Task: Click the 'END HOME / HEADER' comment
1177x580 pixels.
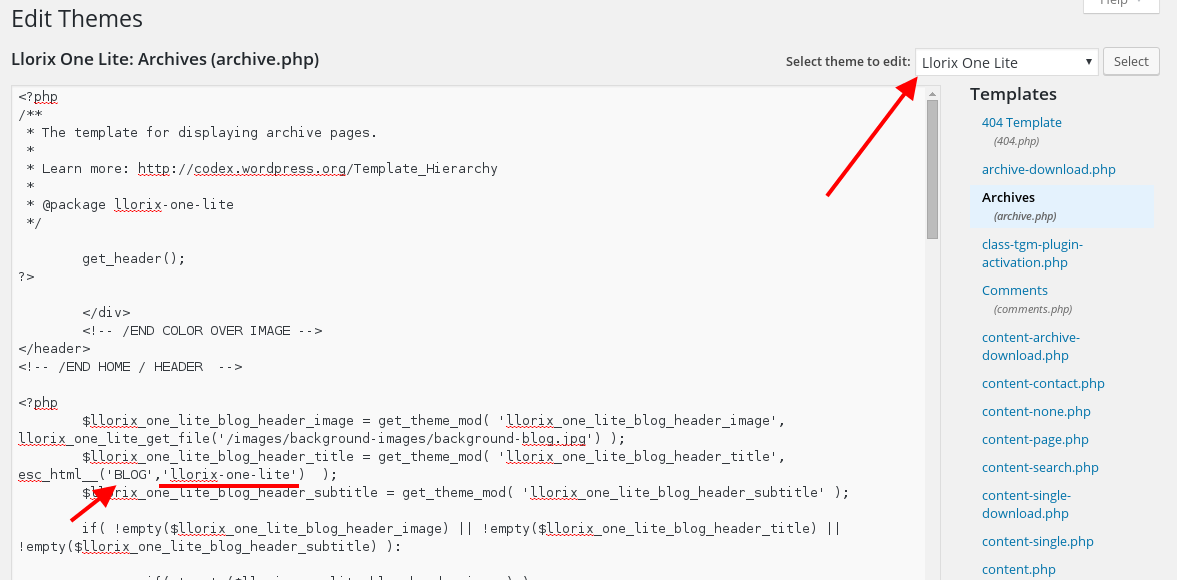Action: click(x=131, y=367)
